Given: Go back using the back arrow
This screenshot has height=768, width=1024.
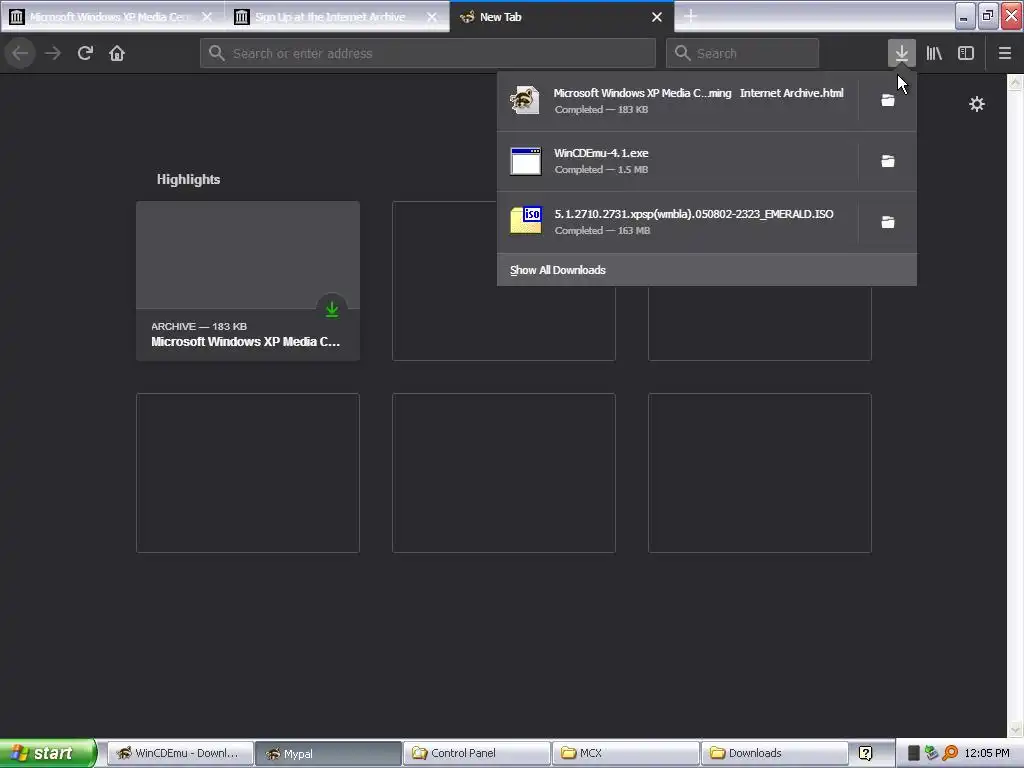Looking at the screenshot, I should [20, 53].
